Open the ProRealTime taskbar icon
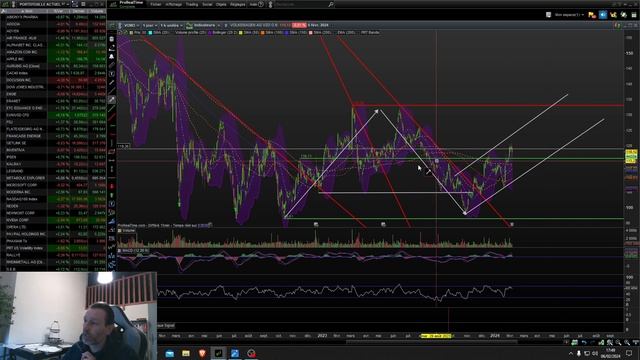640x360 pixels. click(218, 353)
